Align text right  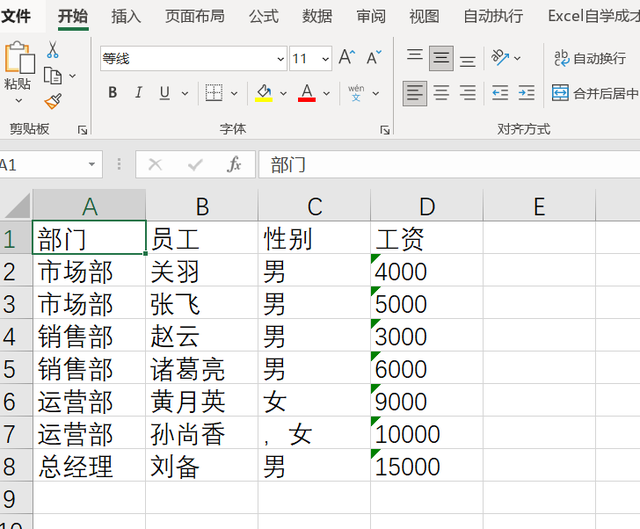[468, 93]
